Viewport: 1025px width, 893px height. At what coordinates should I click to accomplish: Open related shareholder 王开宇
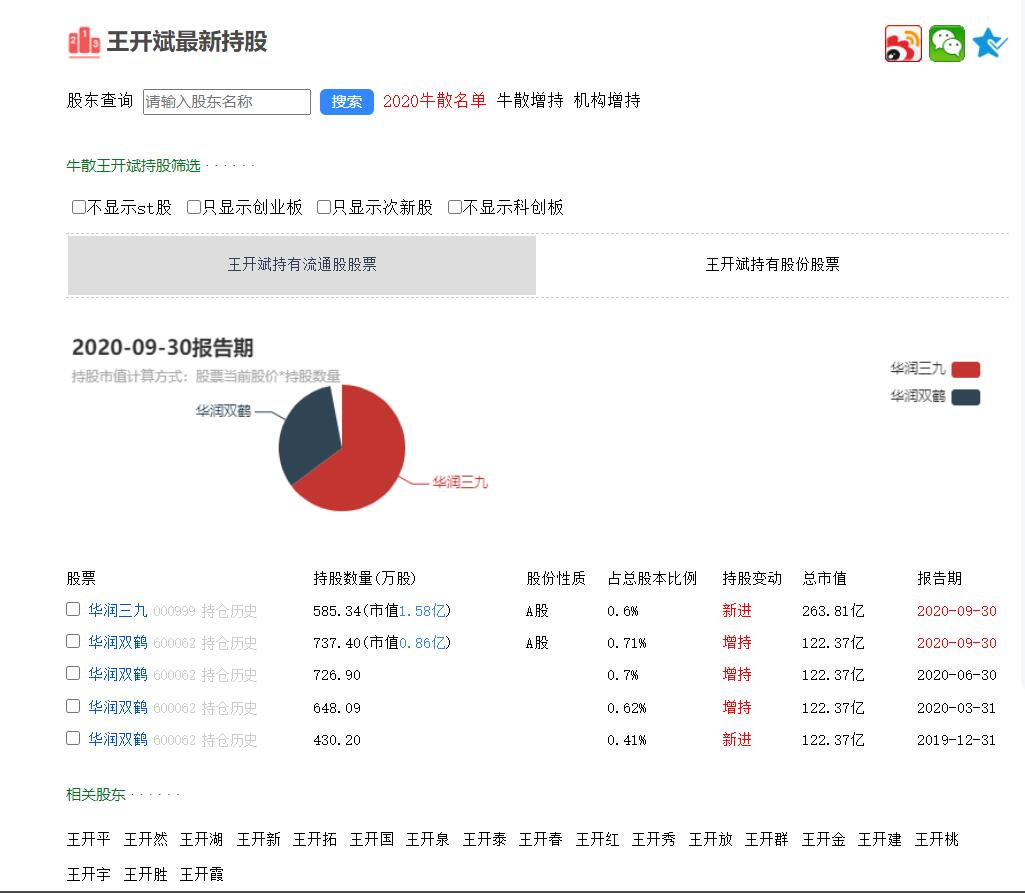coord(88,875)
